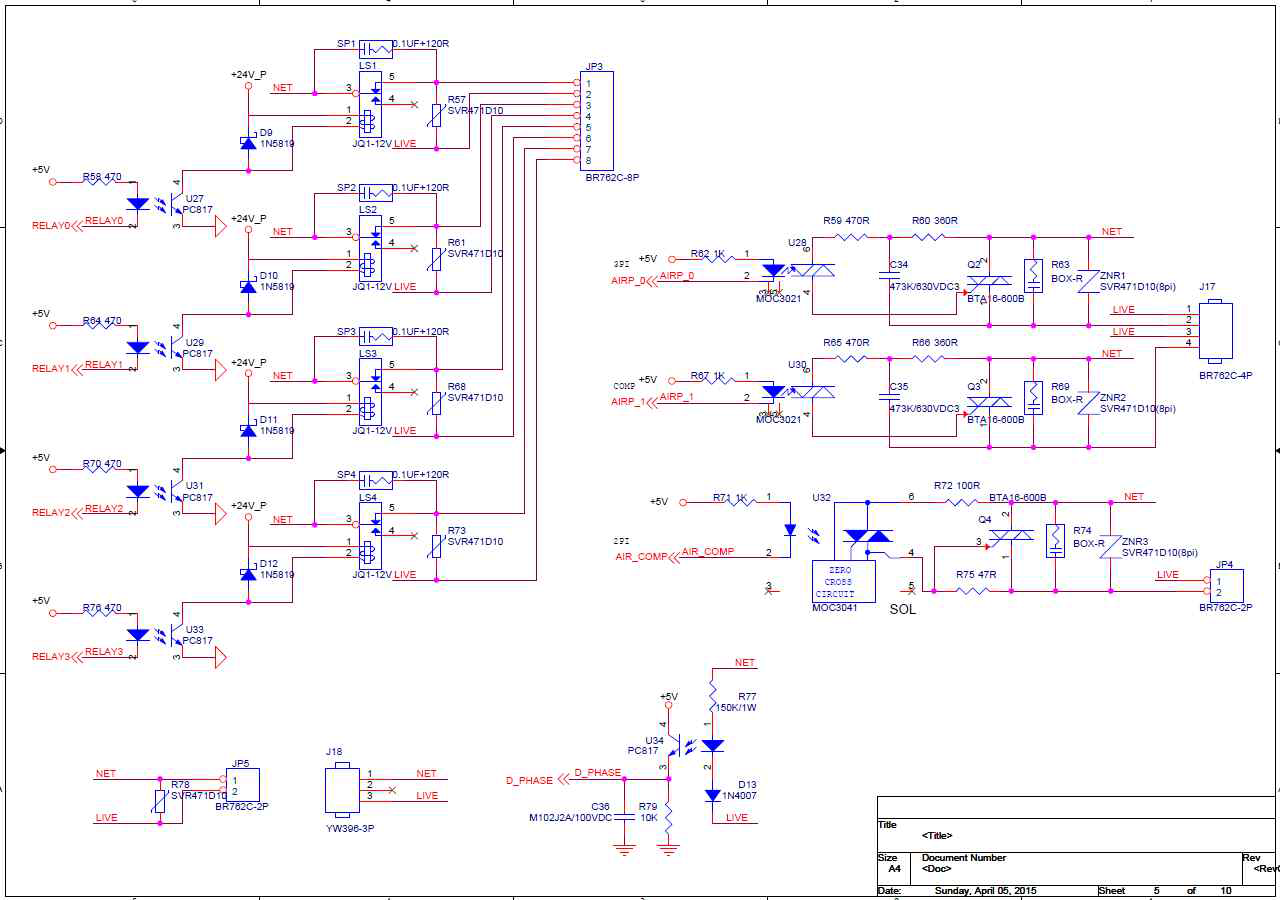Select the D13 1N4007 diode symbol
This screenshot has height=900, width=1280.
click(712, 795)
